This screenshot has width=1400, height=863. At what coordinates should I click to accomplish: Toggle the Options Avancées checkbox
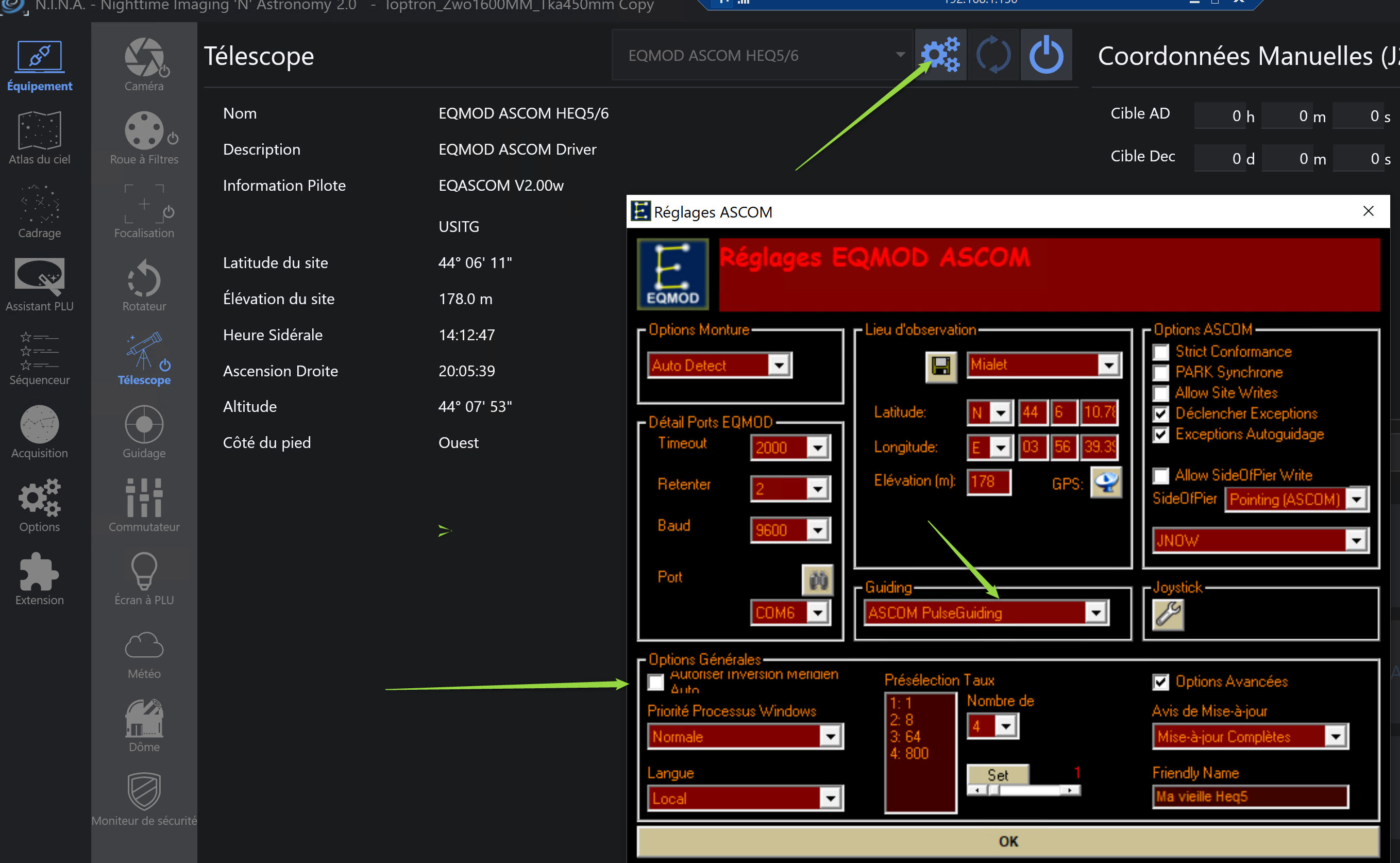click(1160, 682)
